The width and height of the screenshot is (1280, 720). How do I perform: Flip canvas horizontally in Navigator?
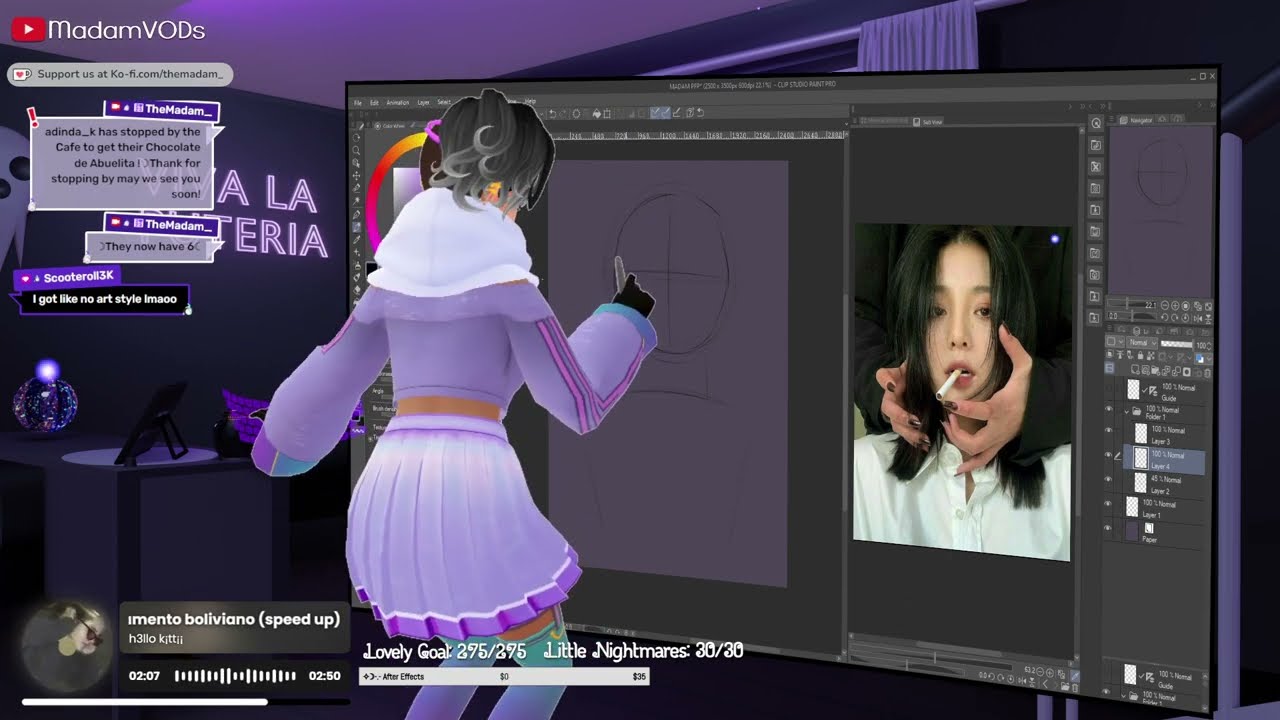pyautogui.click(x=1199, y=318)
